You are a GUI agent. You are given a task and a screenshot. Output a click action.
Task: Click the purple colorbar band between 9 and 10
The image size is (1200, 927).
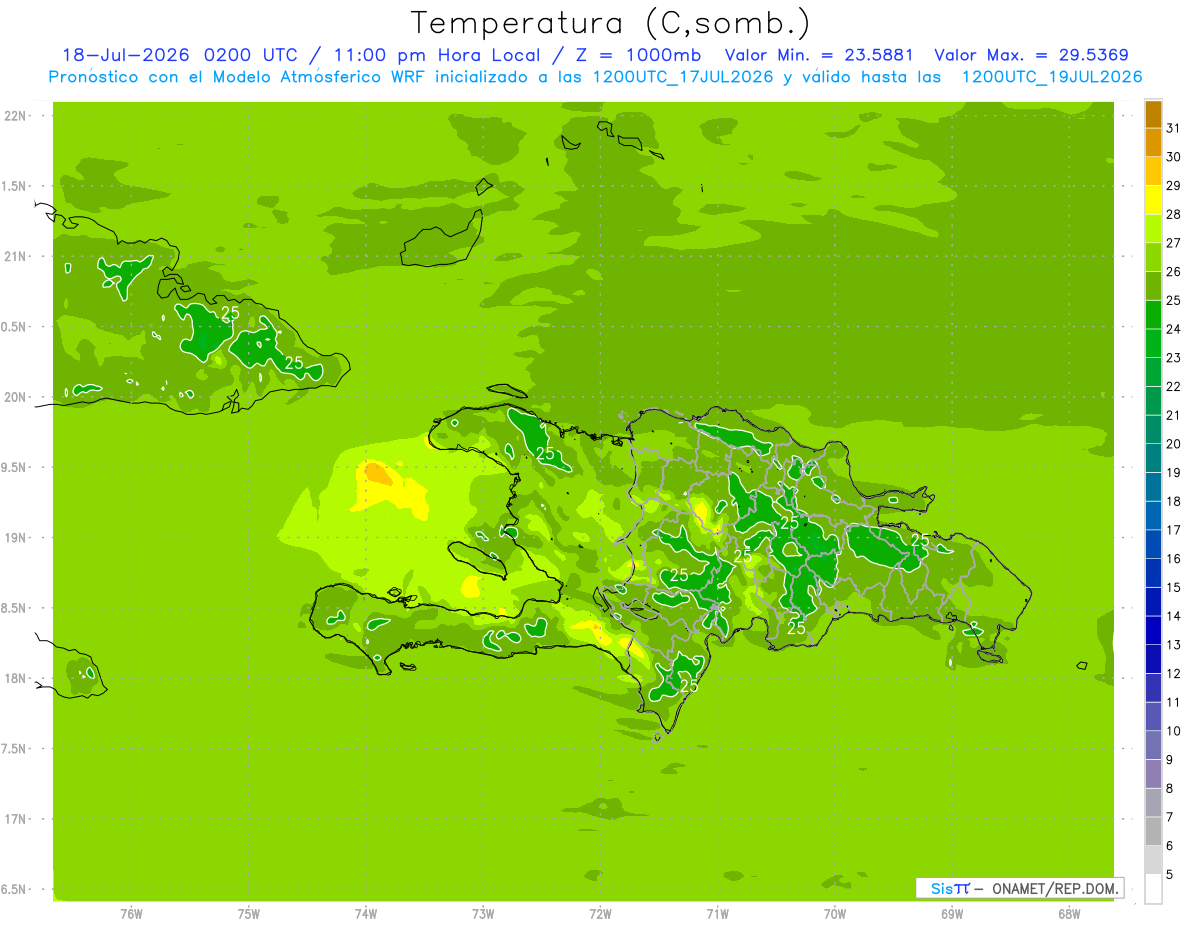(1153, 746)
